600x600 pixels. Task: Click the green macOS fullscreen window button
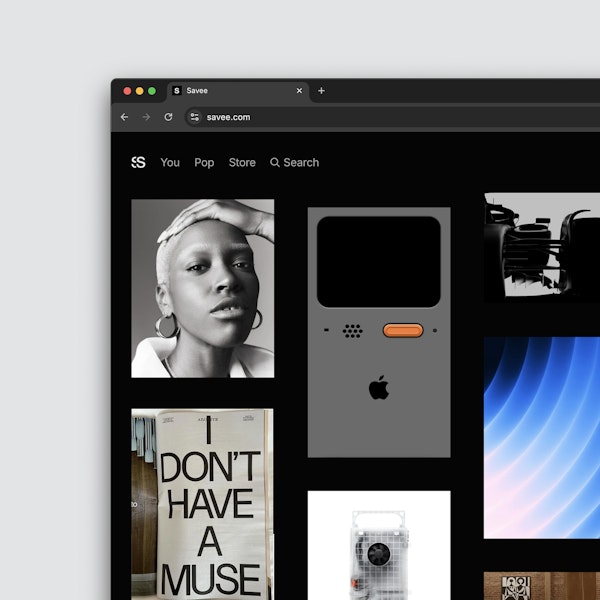point(152,91)
